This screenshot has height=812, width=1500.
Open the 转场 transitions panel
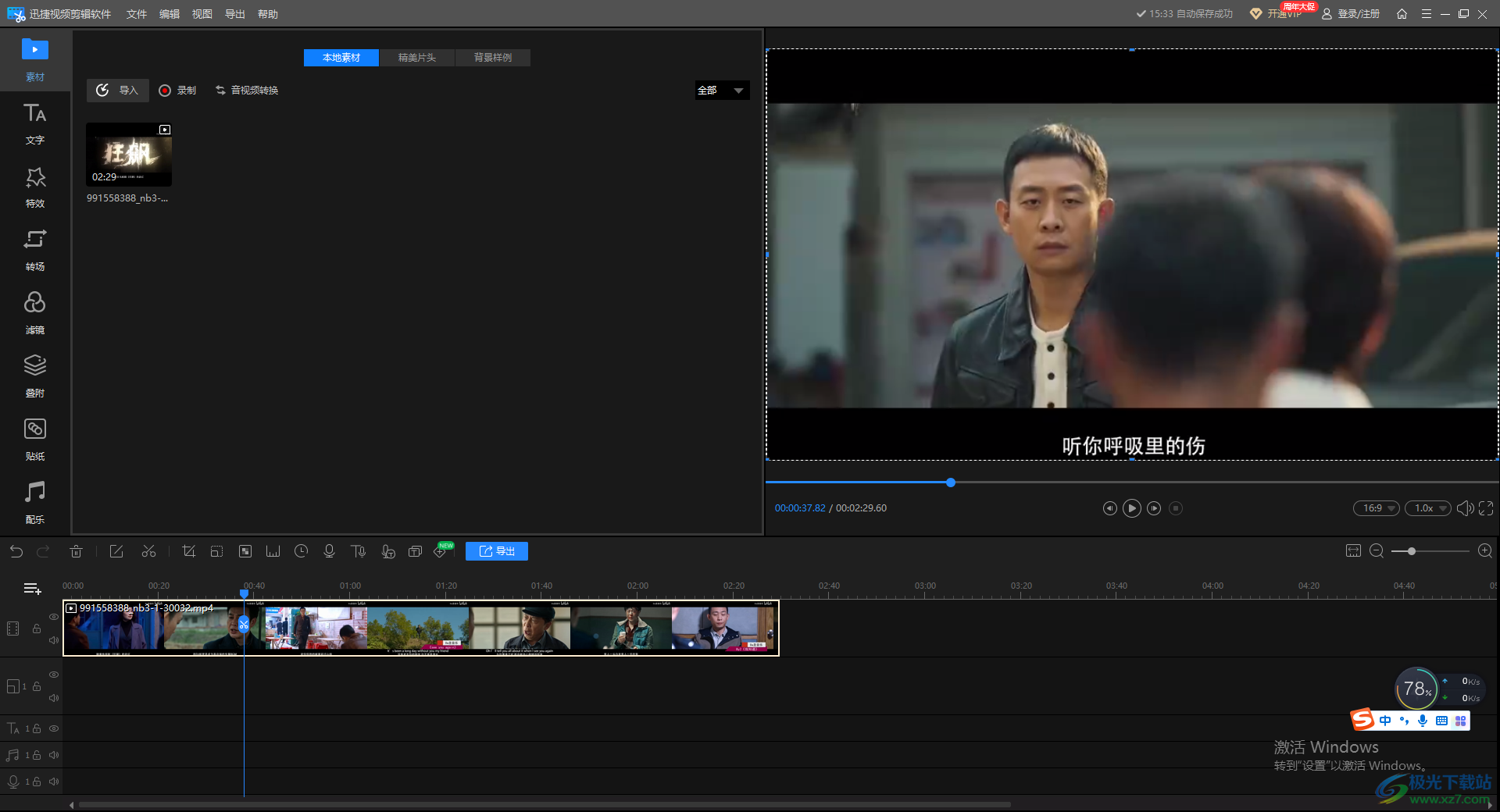click(35, 250)
